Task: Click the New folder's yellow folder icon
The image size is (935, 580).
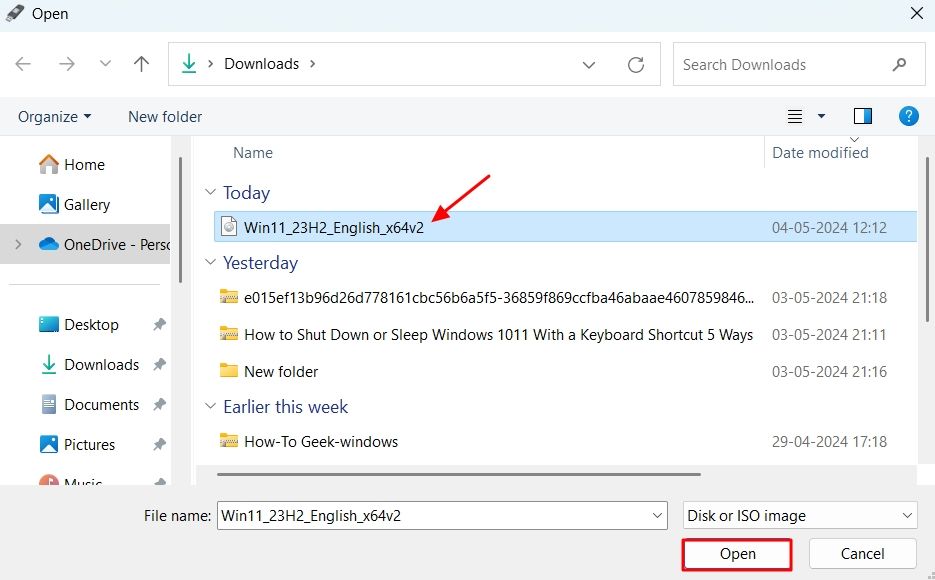Action: (x=229, y=370)
